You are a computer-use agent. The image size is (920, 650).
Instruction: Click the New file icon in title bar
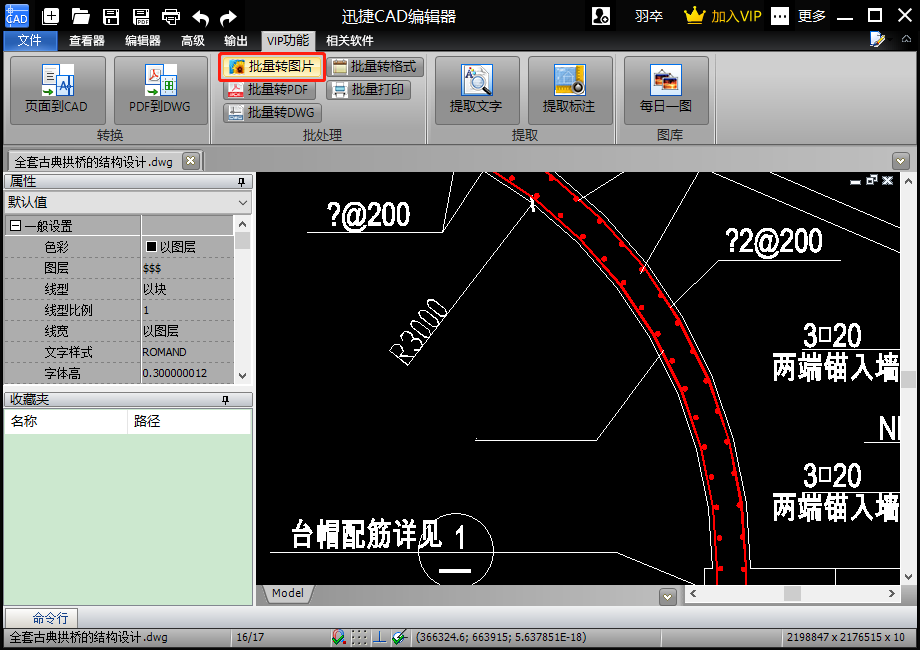(x=50, y=16)
